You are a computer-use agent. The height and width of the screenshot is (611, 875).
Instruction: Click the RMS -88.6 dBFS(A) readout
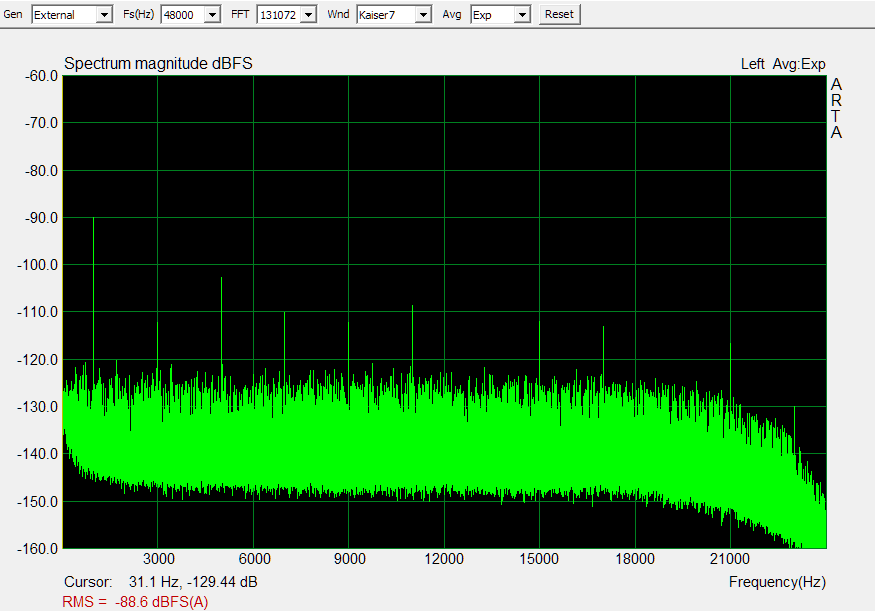click(x=135, y=602)
